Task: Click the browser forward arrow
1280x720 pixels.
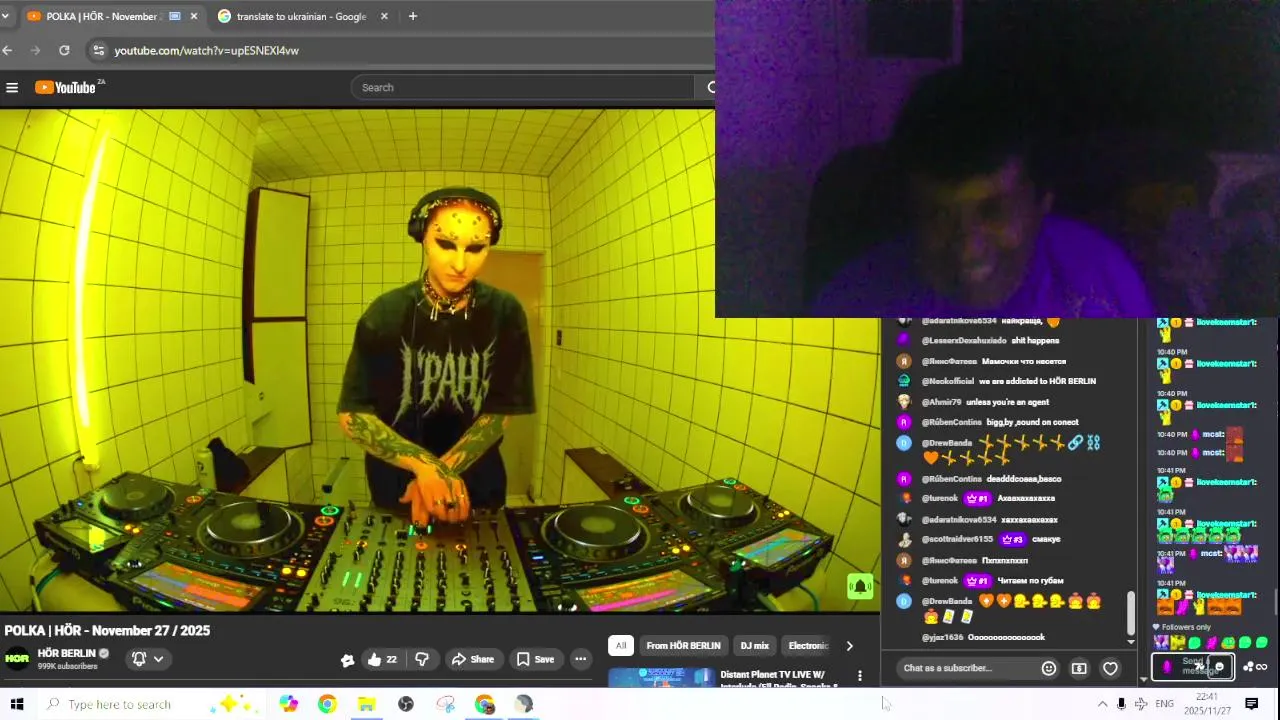Action: click(36, 50)
